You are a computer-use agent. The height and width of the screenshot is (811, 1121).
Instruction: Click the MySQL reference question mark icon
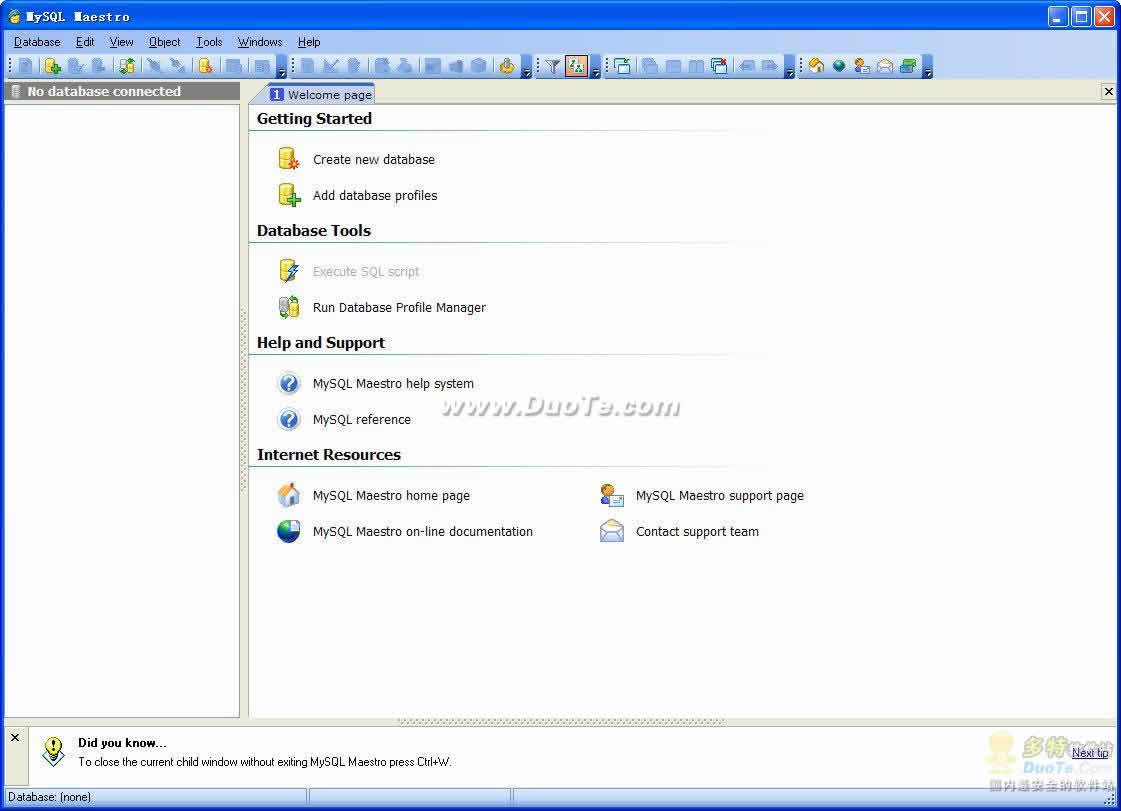click(x=289, y=419)
